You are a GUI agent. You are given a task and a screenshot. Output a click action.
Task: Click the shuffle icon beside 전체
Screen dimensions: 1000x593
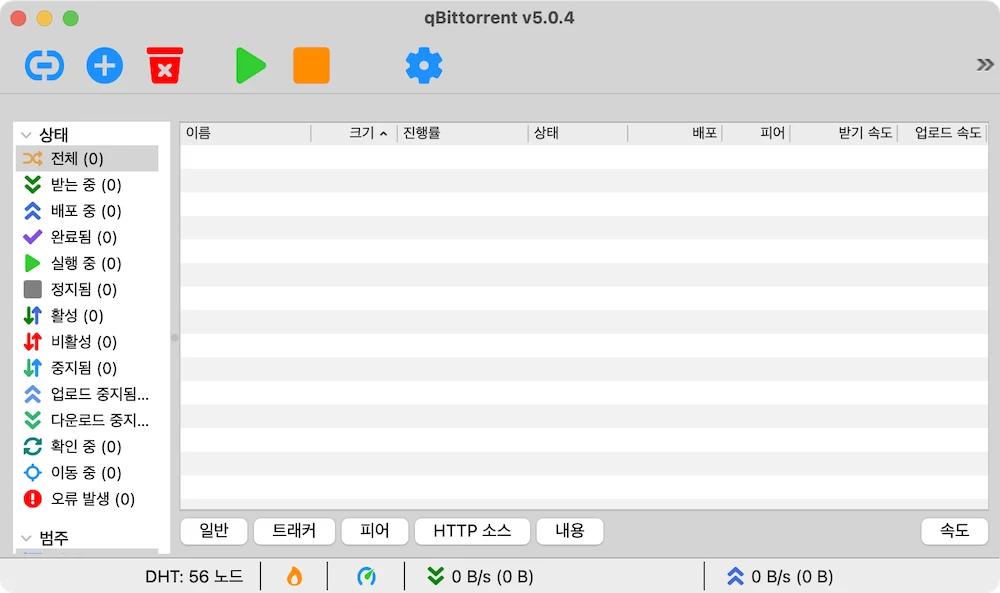pyautogui.click(x=33, y=158)
